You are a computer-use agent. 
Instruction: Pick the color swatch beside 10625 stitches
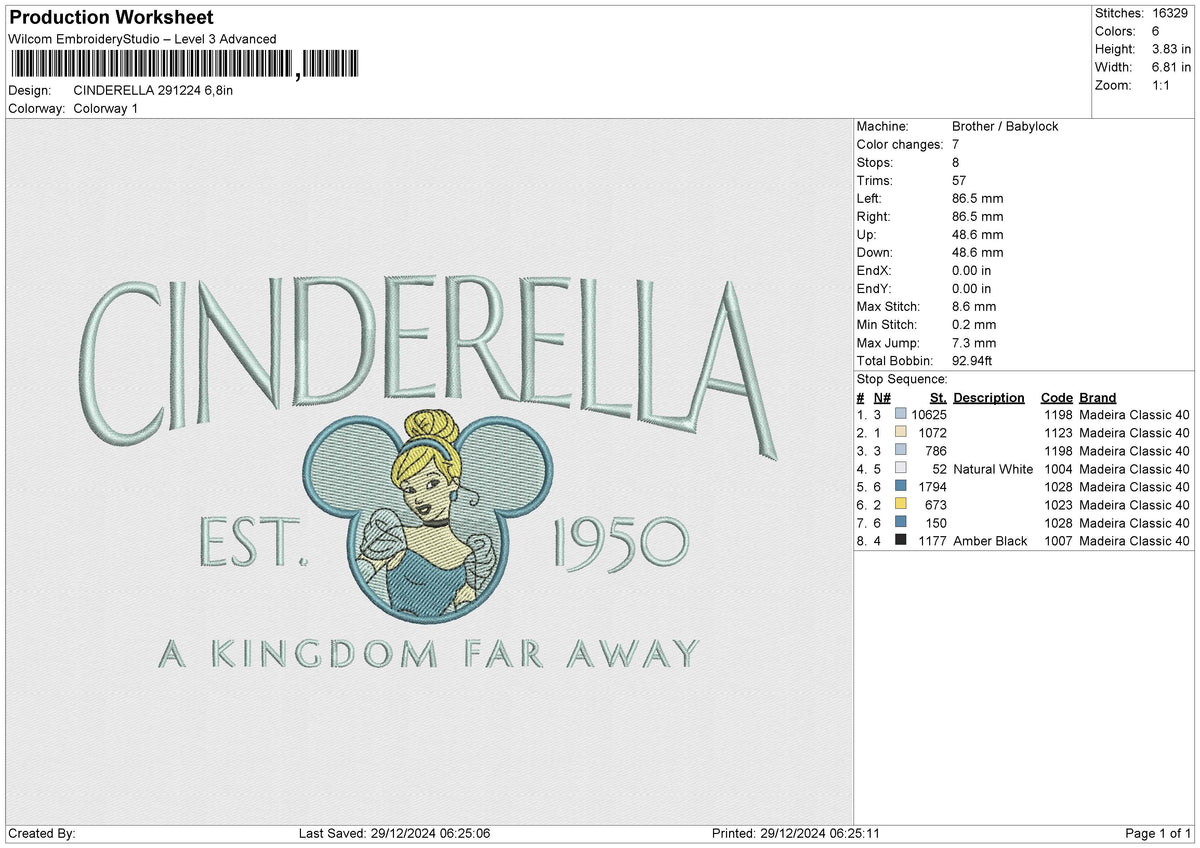(x=901, y=414)
